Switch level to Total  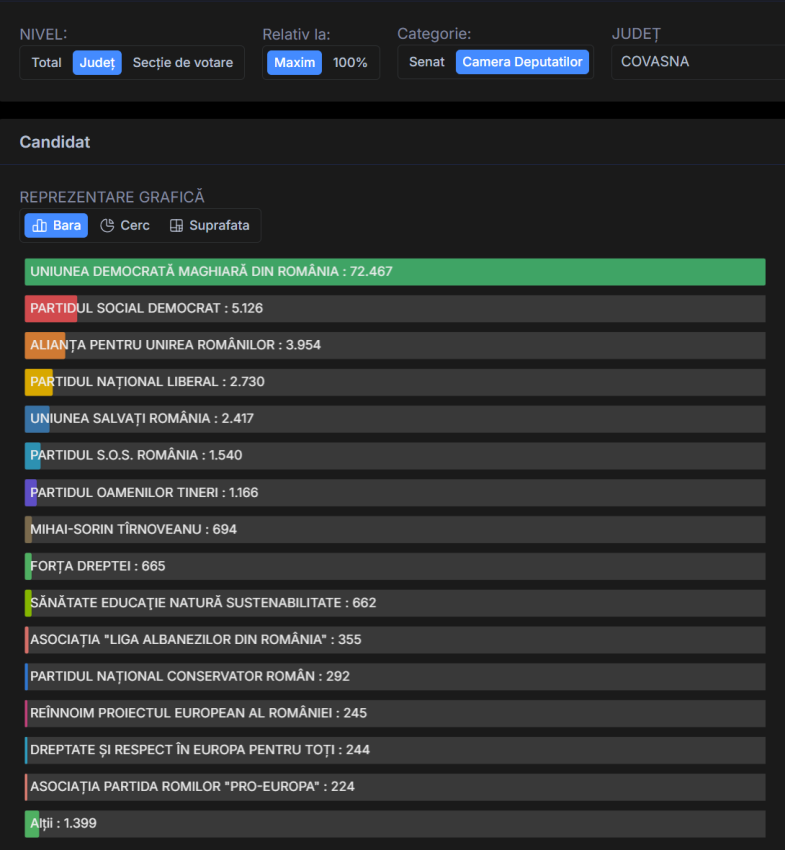click(47, 63)
